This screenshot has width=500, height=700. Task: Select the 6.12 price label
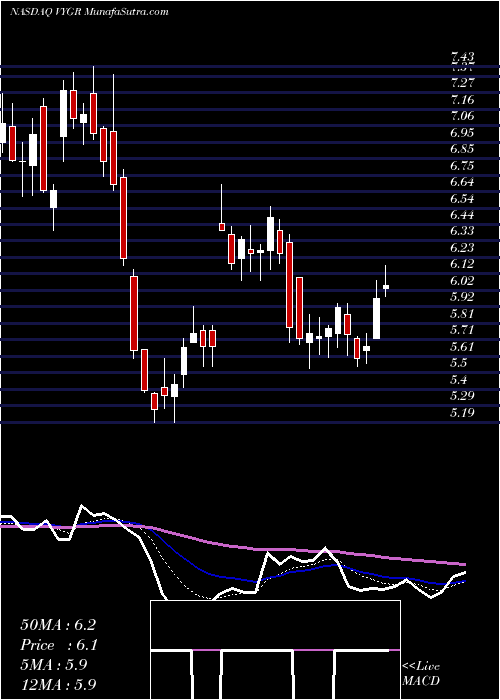(462, 264)
